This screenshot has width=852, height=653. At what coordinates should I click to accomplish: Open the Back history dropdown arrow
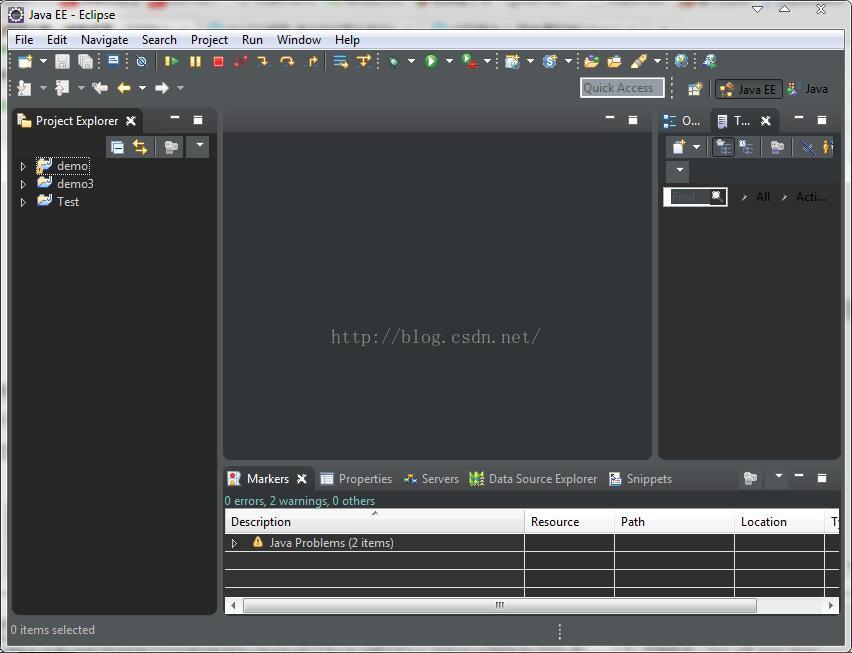[142, 87]
